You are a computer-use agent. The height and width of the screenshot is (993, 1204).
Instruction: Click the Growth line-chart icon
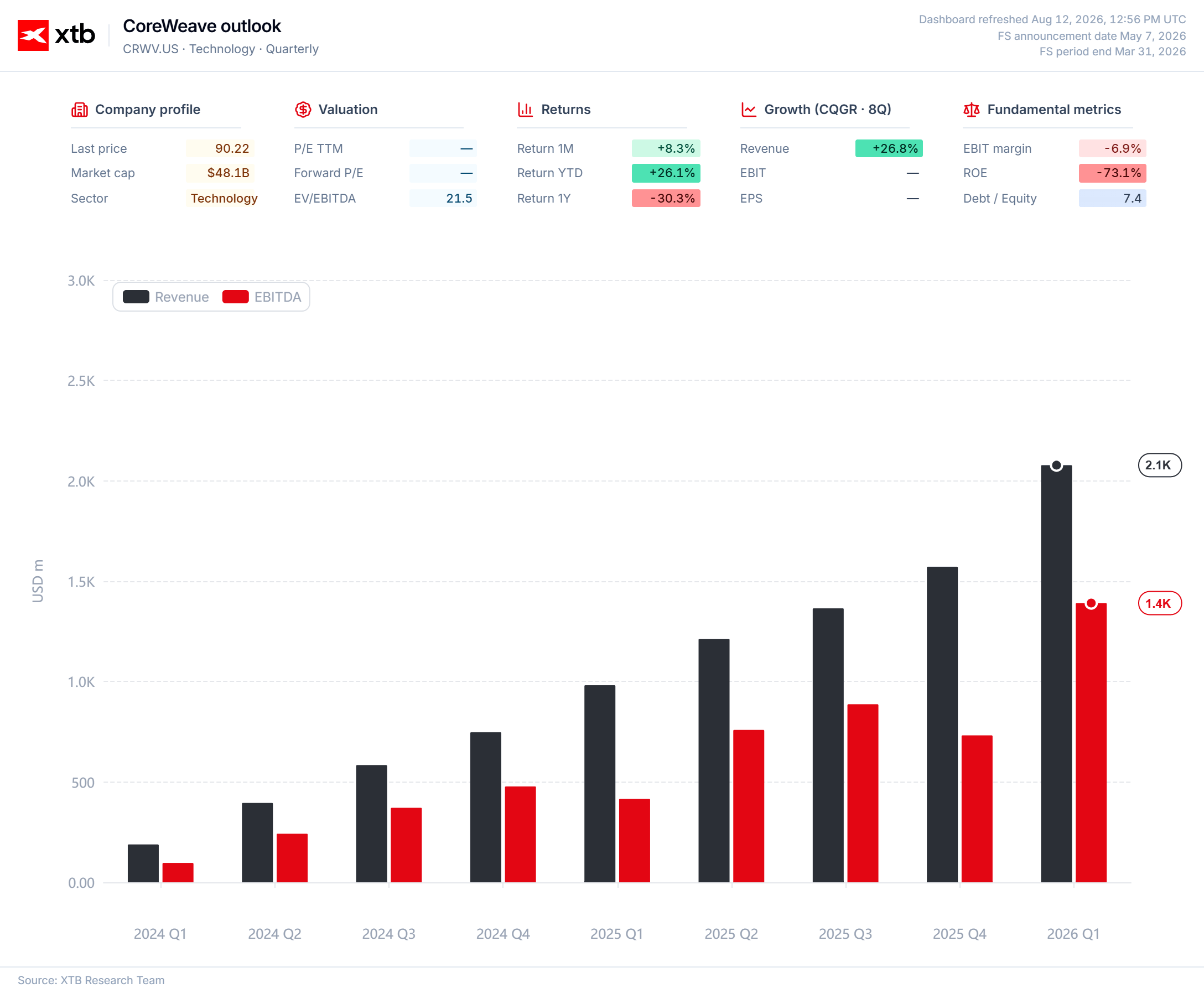[x=749, y=109]
